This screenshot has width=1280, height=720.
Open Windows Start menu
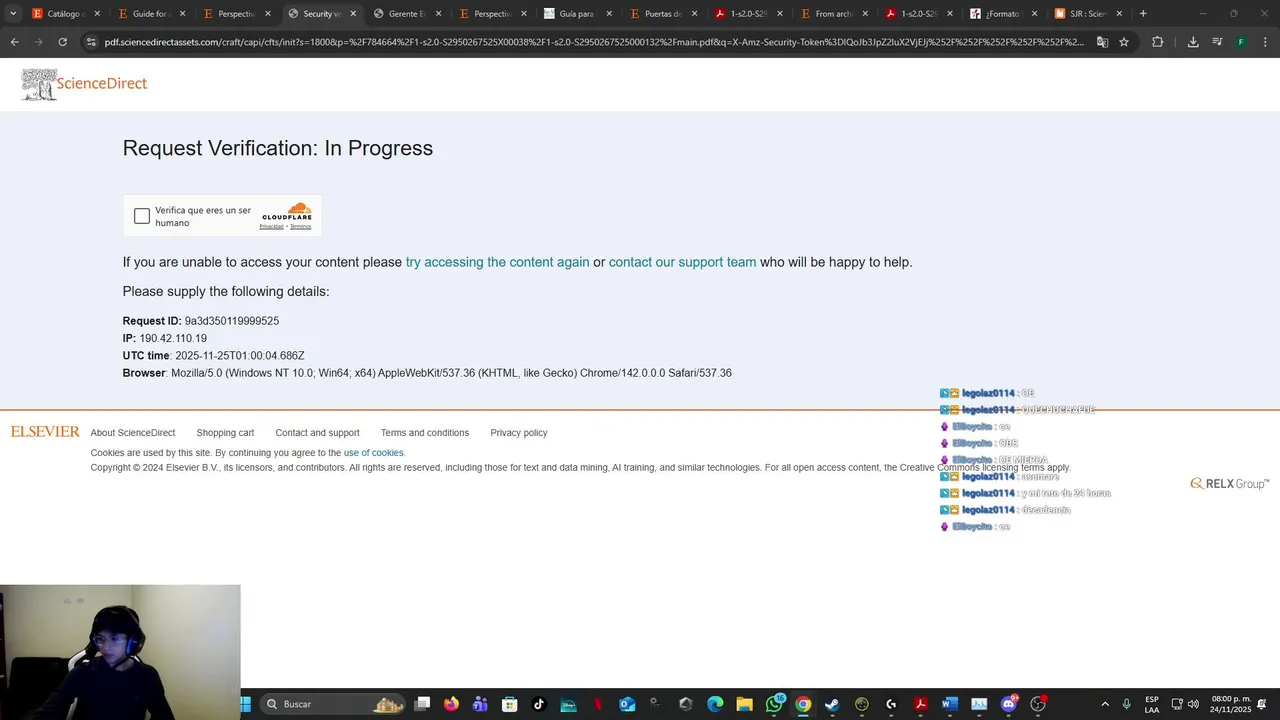tap(245, 704)
